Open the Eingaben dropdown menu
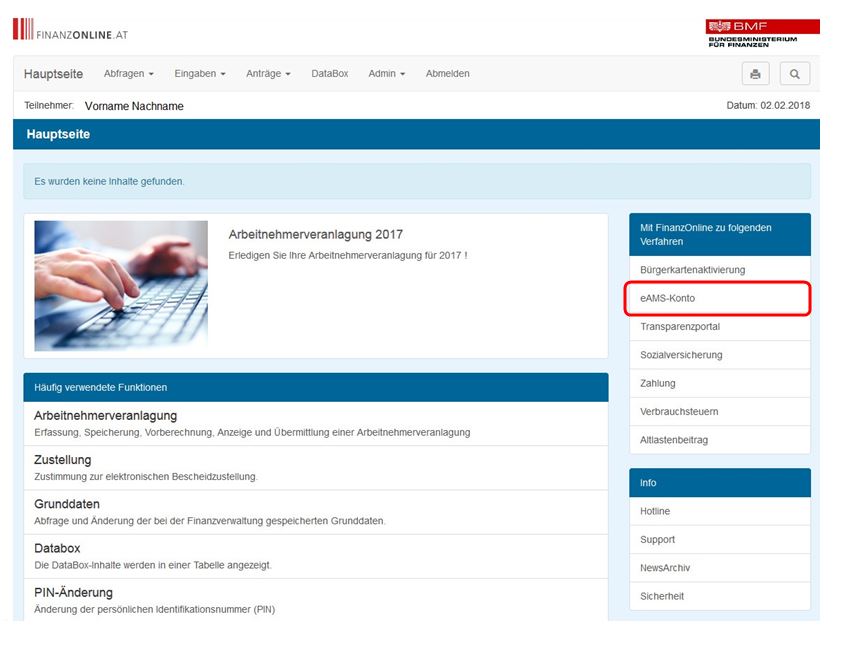 [199, 73]
